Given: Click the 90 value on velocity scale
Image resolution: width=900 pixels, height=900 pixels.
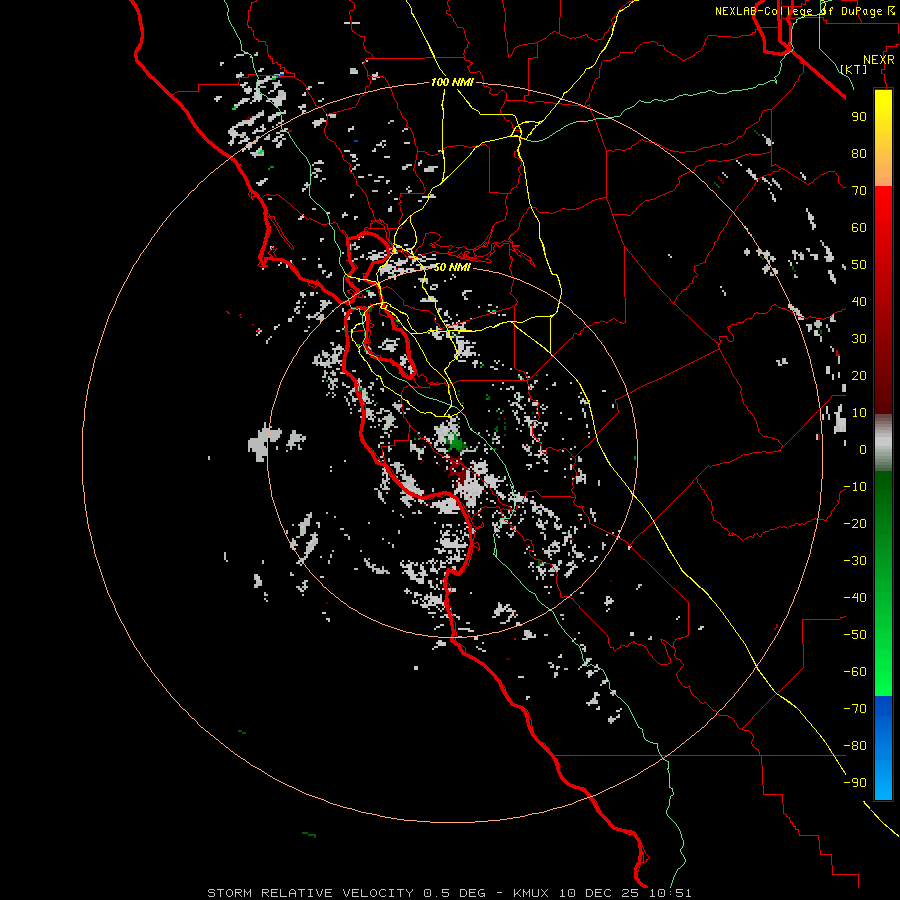Looking at the screenshot, I should click(859, 117).
